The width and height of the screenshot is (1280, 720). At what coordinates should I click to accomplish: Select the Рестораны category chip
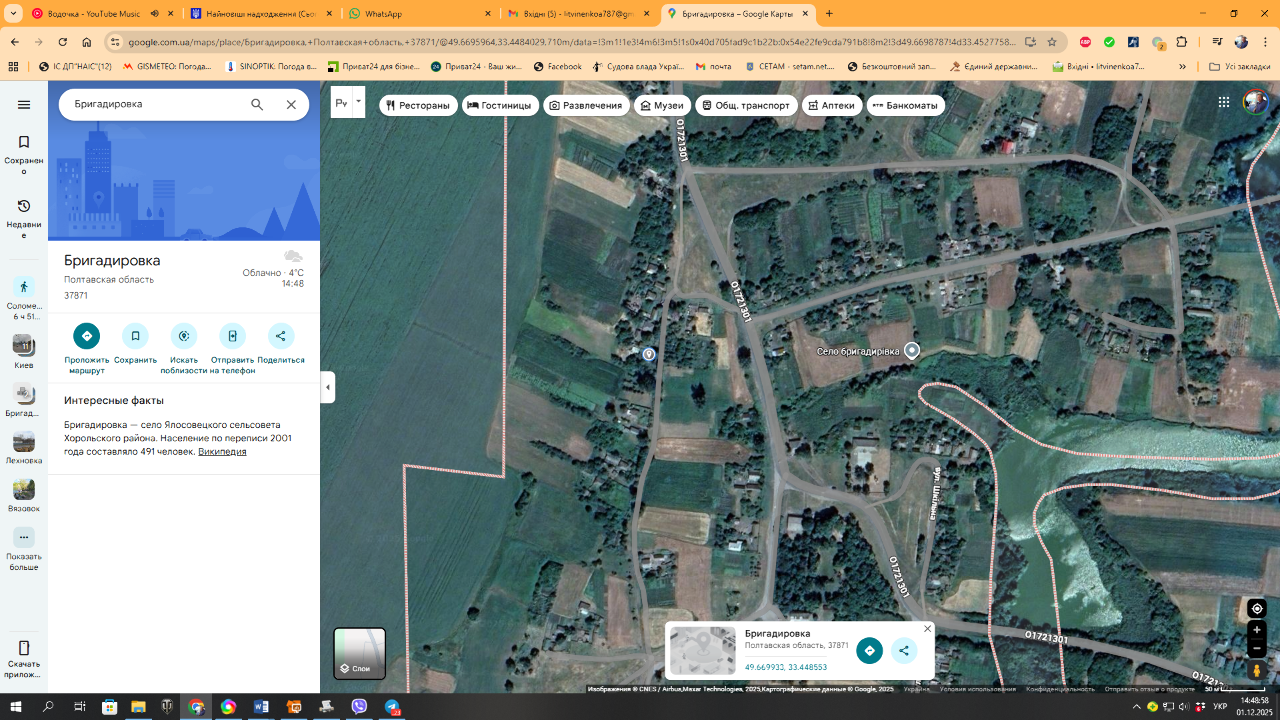(x=418, y=105)
